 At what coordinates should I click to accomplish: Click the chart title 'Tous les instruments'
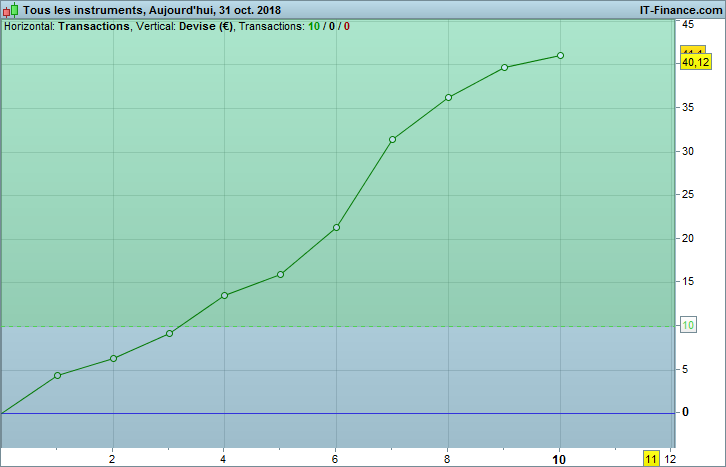tap(83, 10)
